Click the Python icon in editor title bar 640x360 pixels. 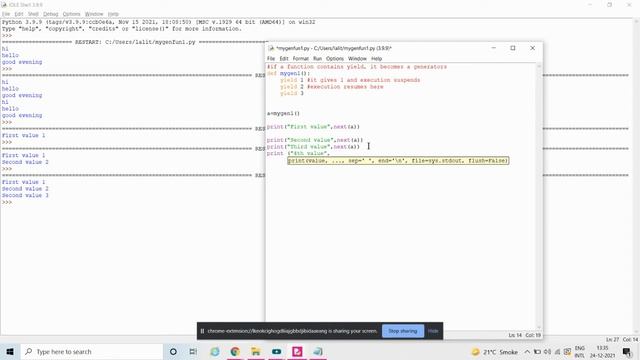pos(271,48)
